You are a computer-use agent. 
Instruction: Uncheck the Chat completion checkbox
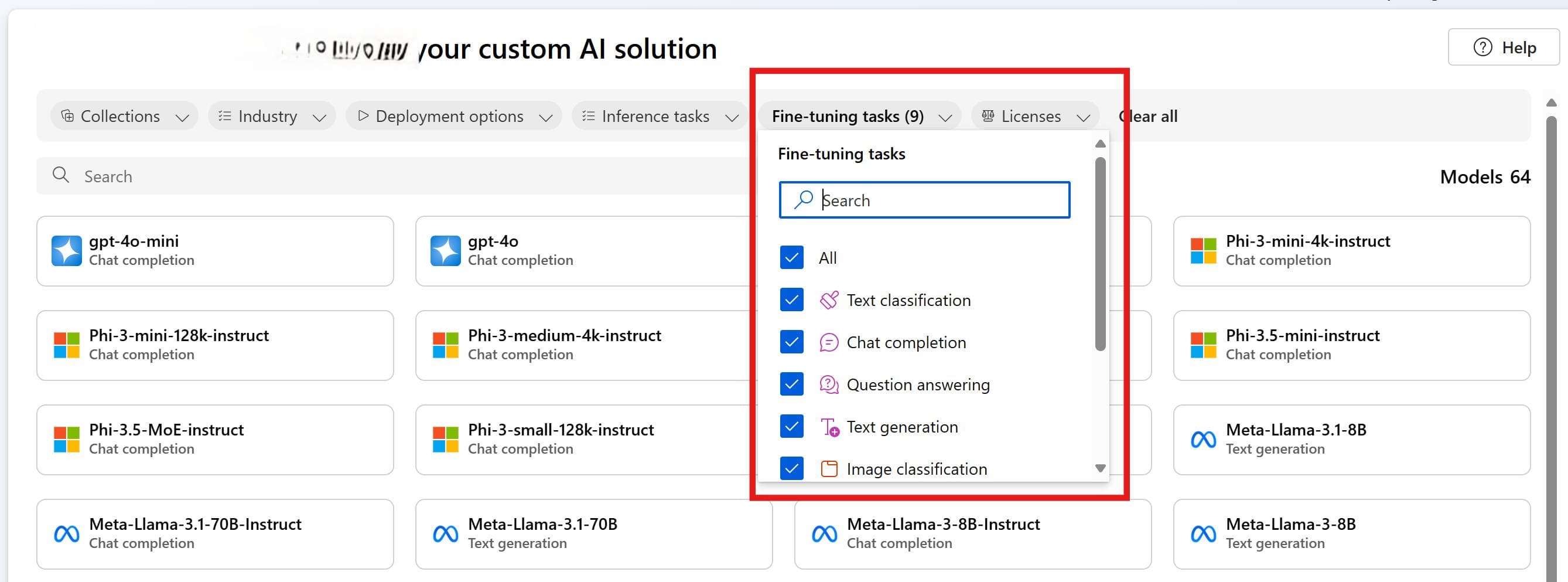click(x=791, y=342)
